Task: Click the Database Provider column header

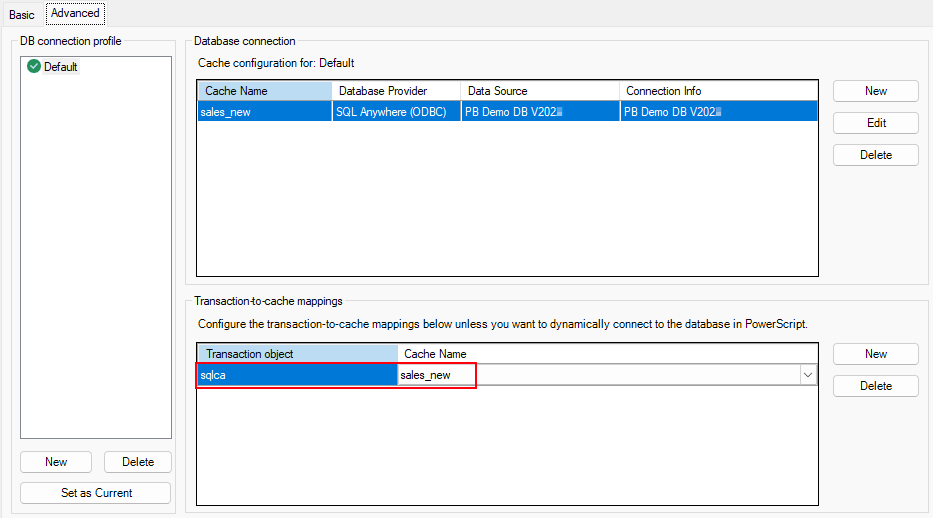Action: pos(395,91)
